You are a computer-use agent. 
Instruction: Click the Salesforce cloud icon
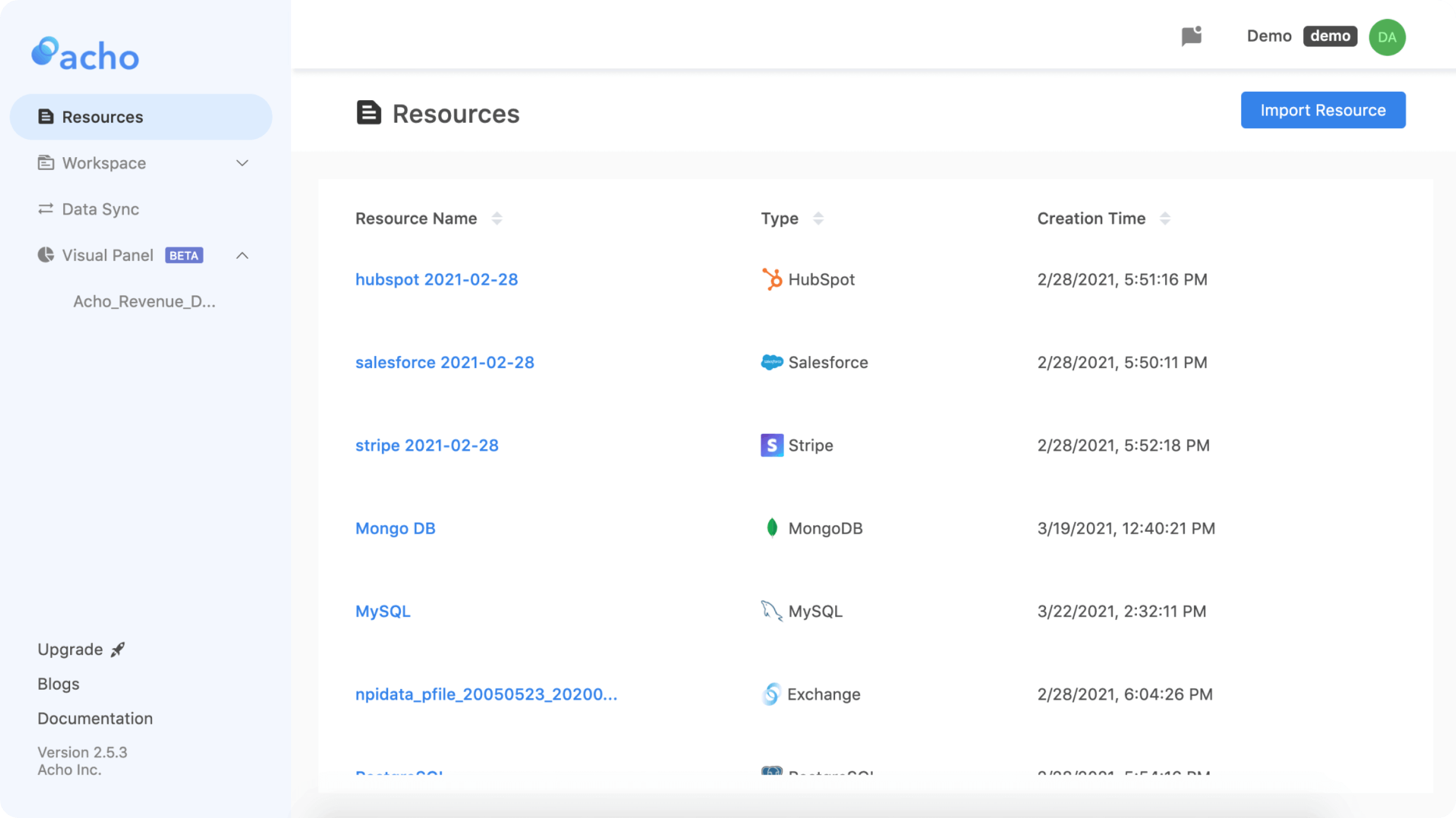772,362
